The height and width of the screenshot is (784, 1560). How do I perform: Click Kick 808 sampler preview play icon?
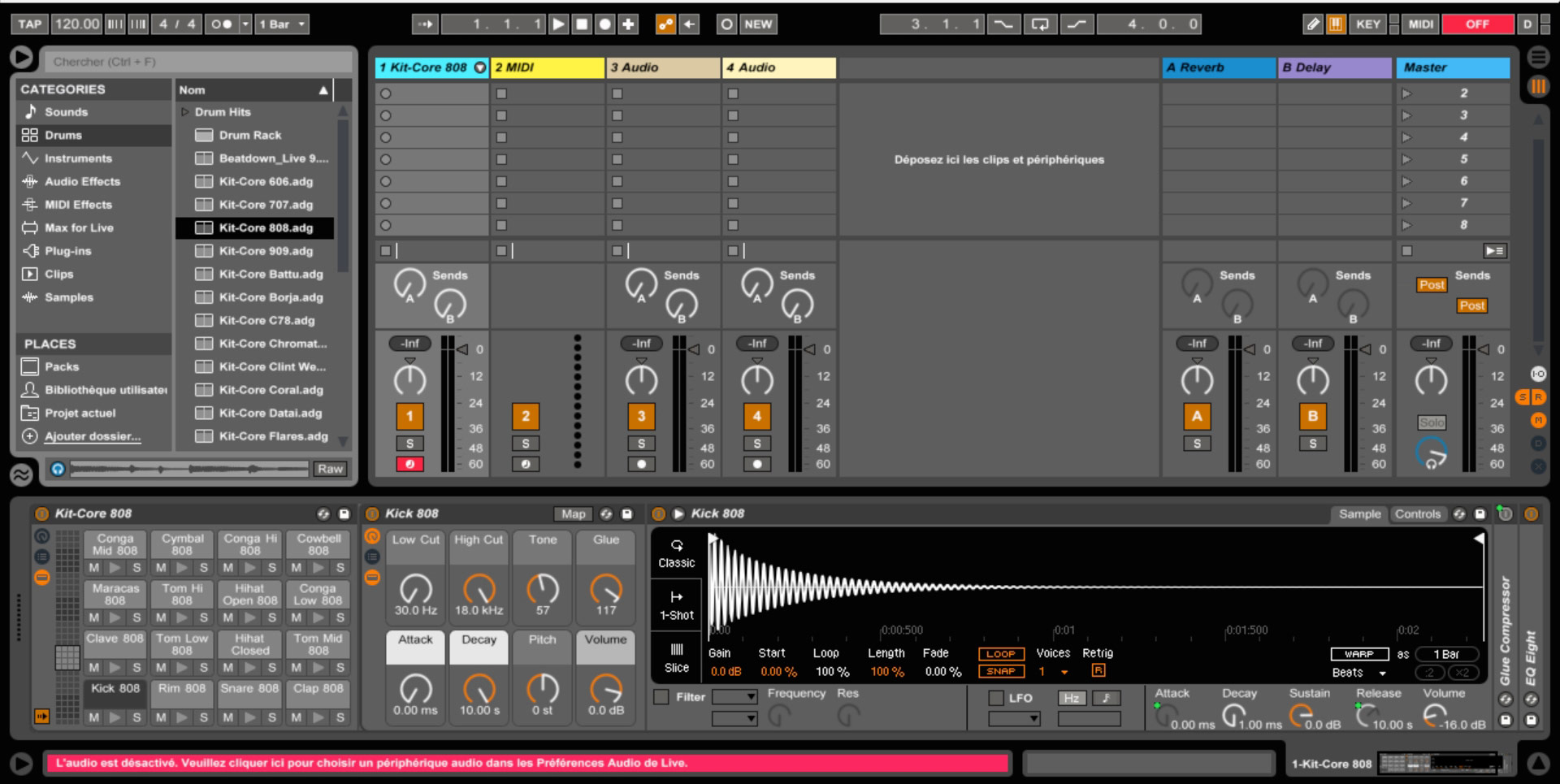pos(678,513)
